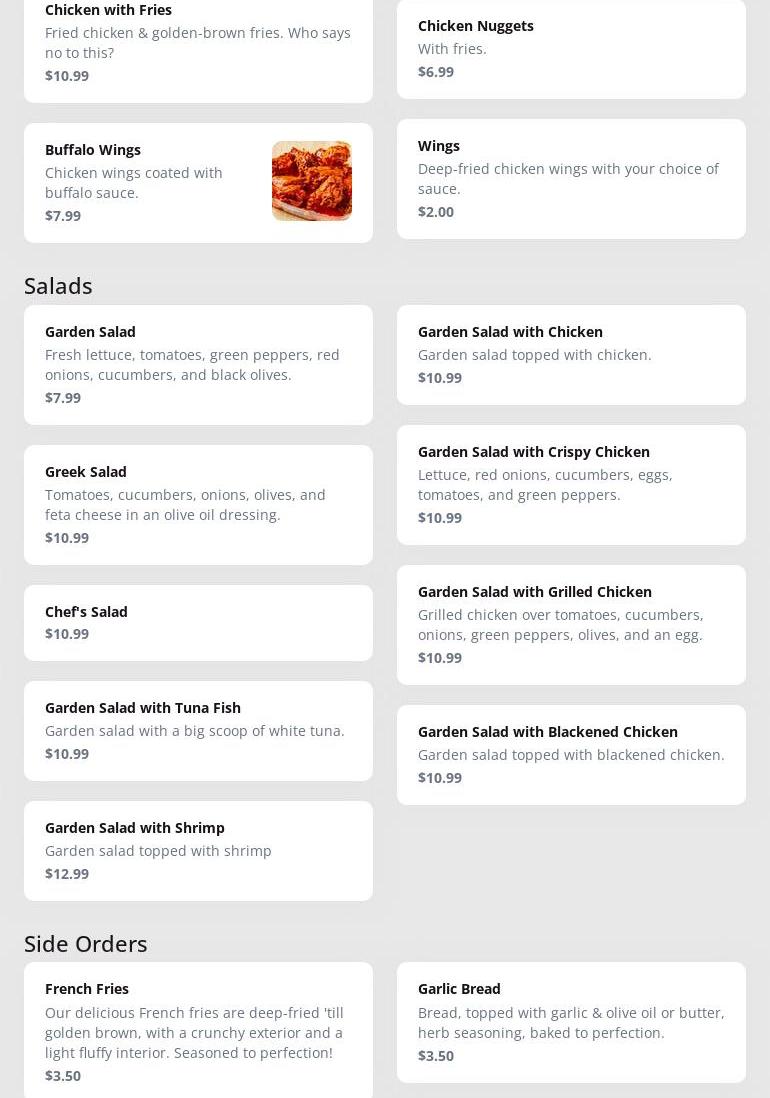The image size is (770, 1098).
Task: Choose the Chicken Nuggets menu card
Action: coord(570,48)
